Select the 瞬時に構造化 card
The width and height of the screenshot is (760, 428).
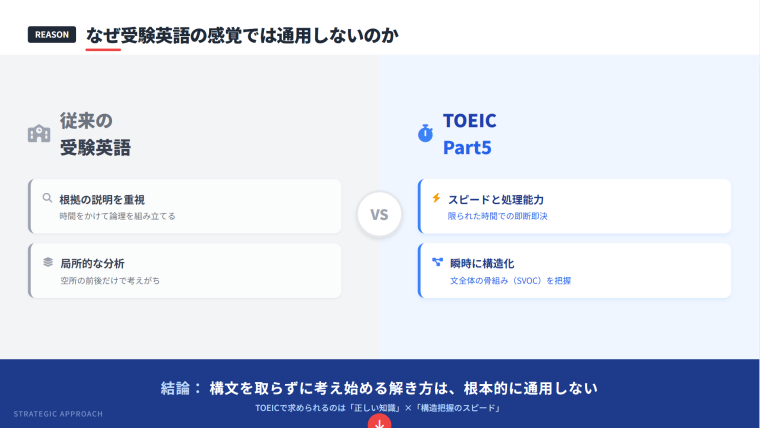pos(574,270)
